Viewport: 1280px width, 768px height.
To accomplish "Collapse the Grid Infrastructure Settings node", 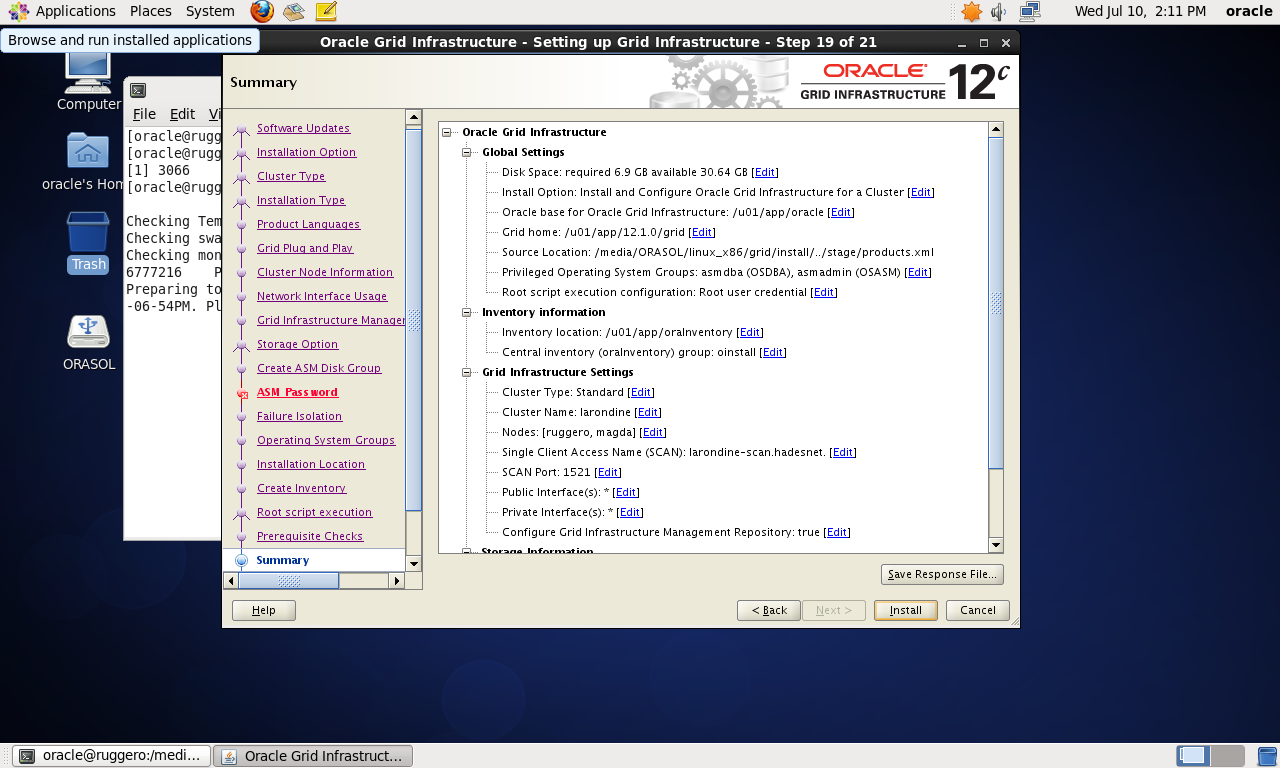I will 467,372.
